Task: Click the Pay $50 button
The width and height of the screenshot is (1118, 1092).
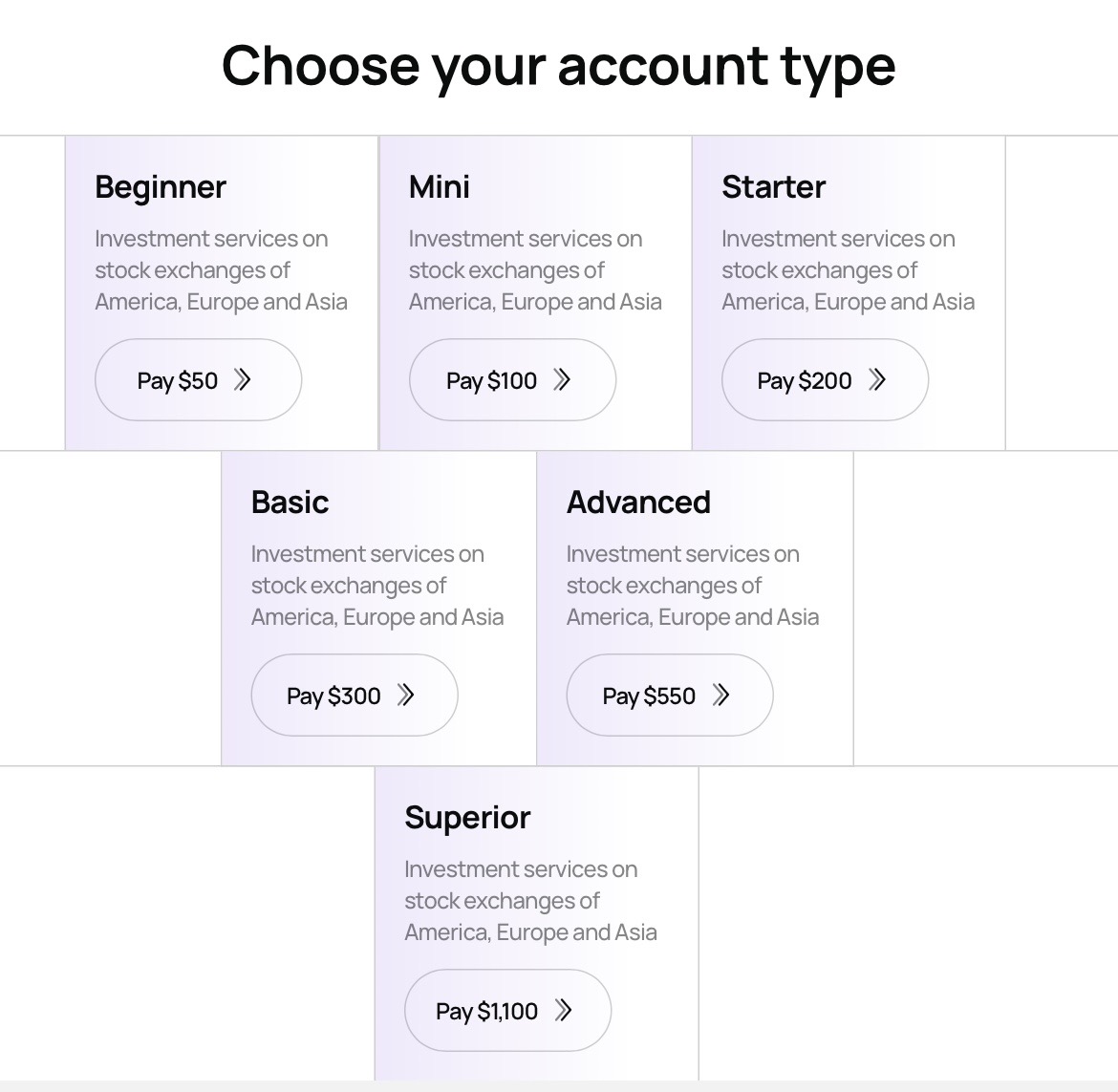Action: pos(198,380)
